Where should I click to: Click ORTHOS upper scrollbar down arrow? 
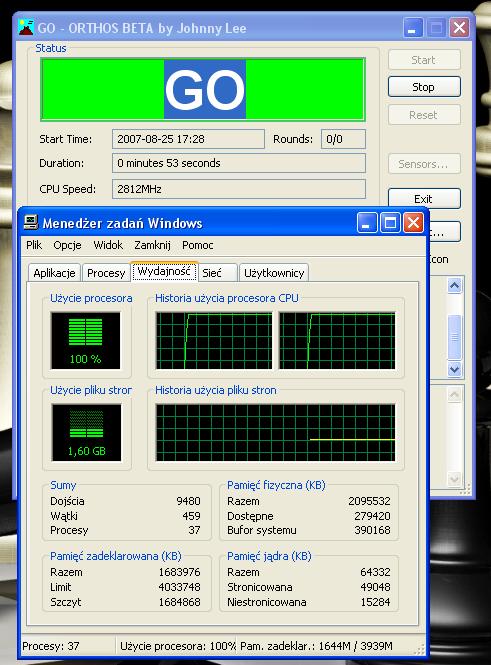pyautogui.click(x=455, y=369)
